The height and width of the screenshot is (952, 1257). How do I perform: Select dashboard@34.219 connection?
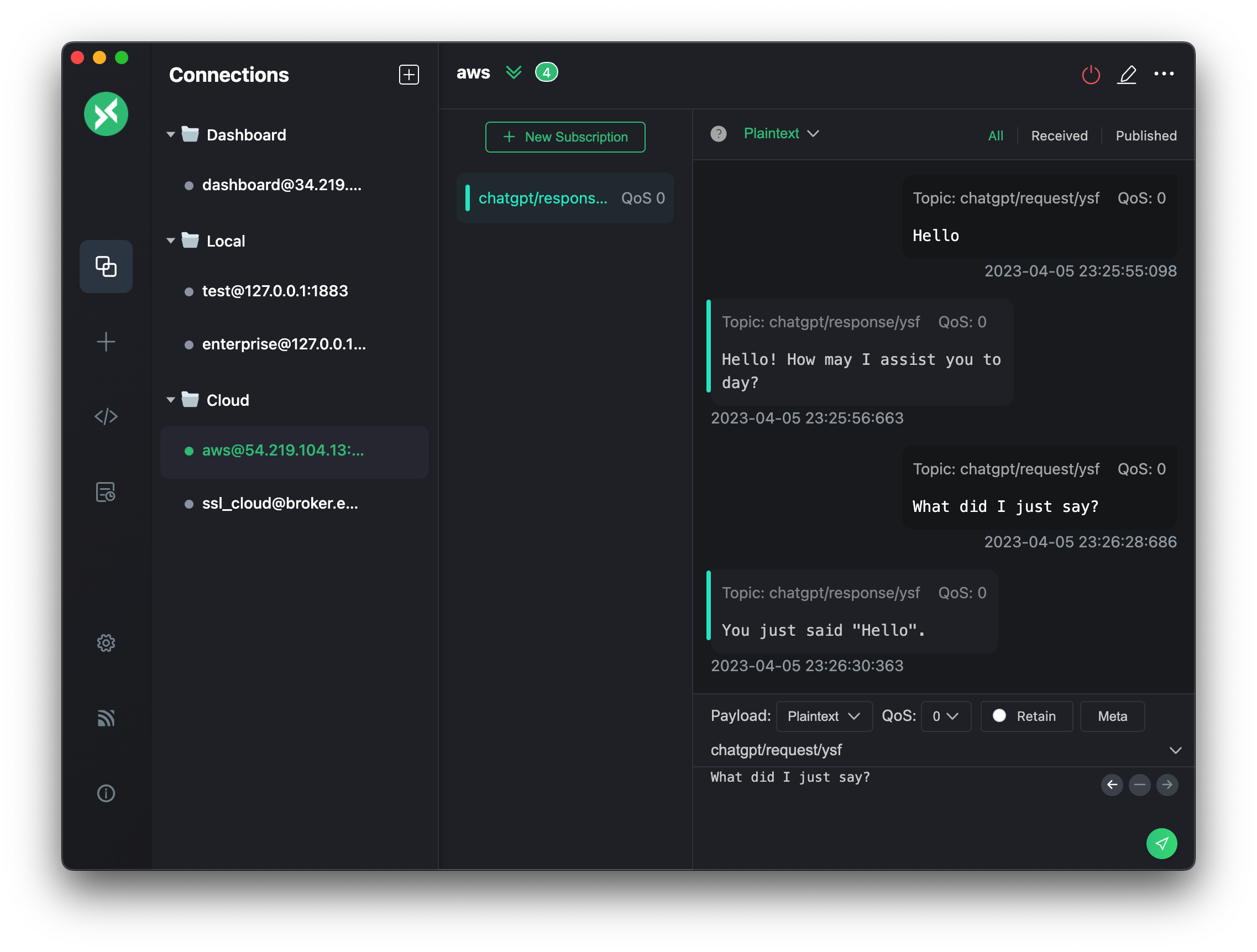[x=295, y=185]
